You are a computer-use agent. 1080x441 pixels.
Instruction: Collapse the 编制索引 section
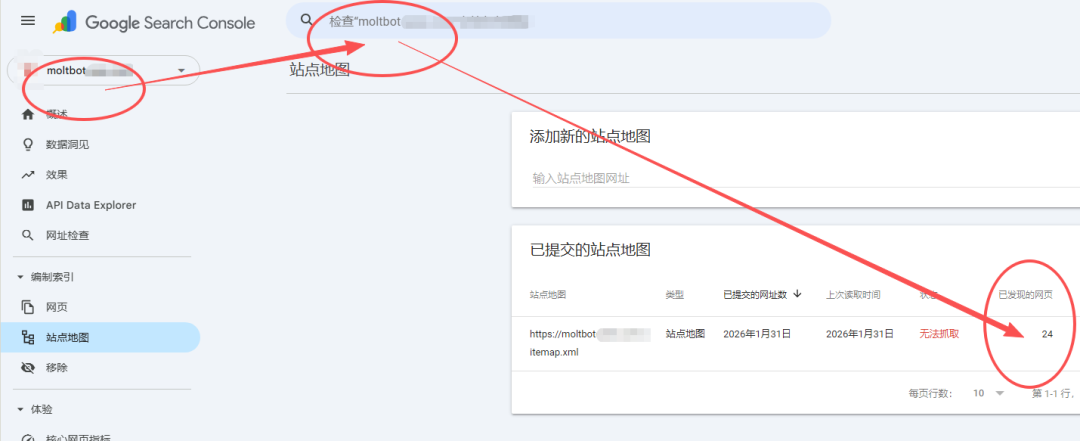click(46, 277)
